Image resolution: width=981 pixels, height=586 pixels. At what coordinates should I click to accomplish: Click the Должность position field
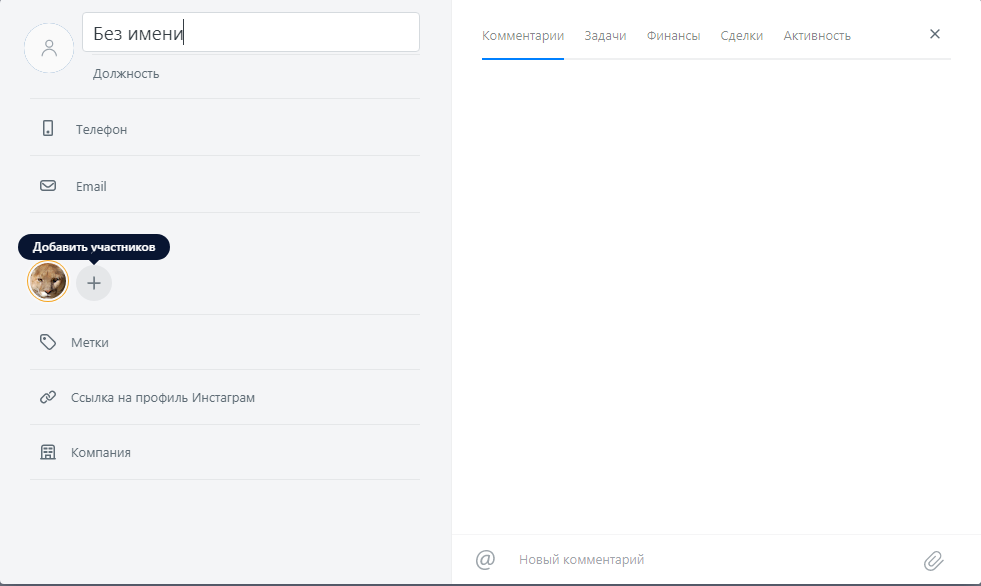(x=126, y=74)
